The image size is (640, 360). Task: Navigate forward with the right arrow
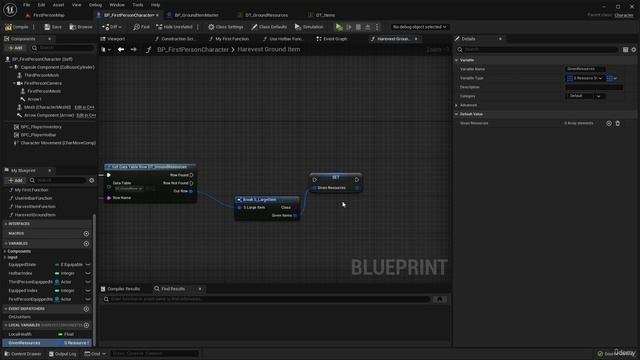(x=133, y=49)
